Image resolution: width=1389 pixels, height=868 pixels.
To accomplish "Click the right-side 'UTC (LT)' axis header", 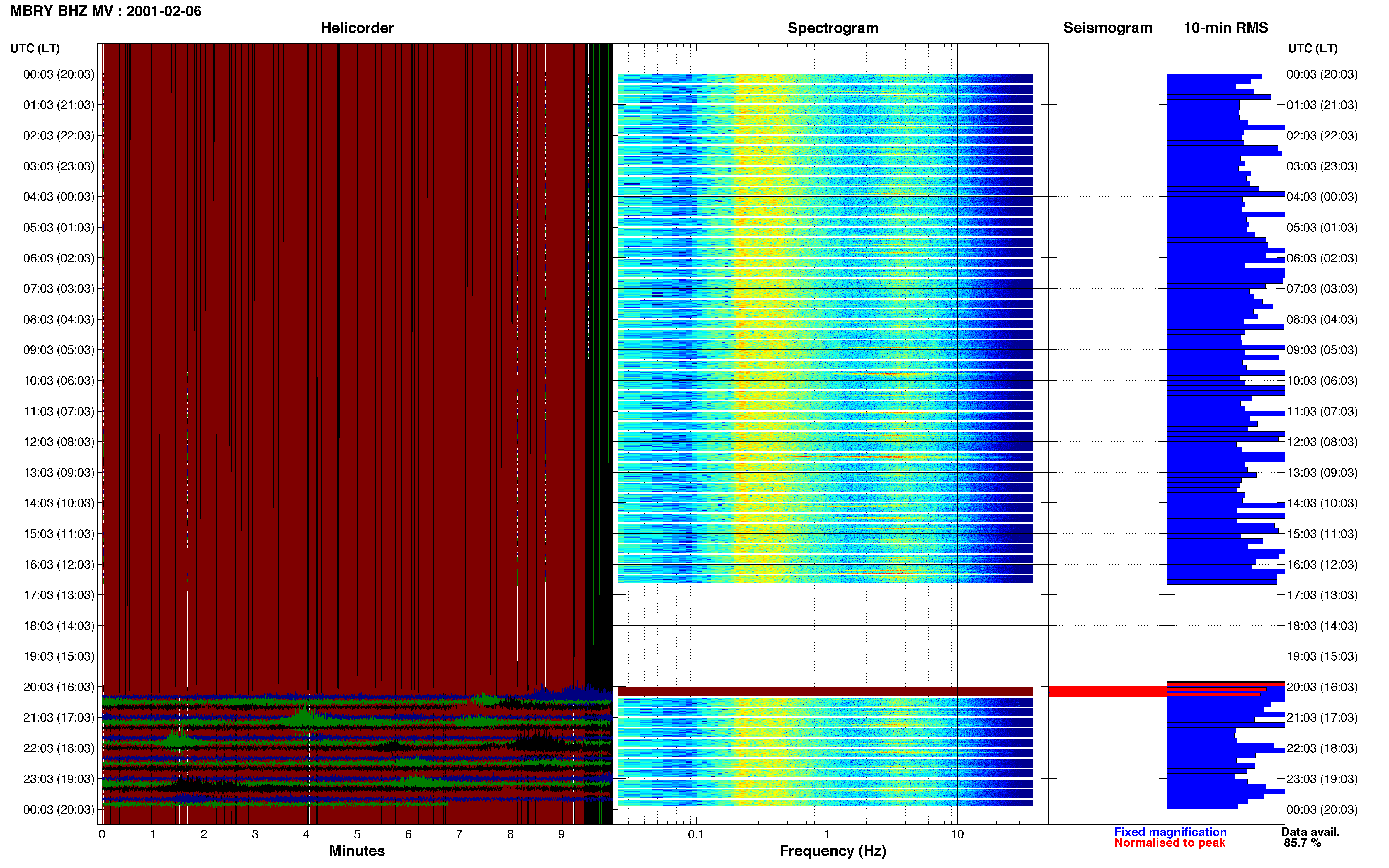I will (x=1313, y=48).
